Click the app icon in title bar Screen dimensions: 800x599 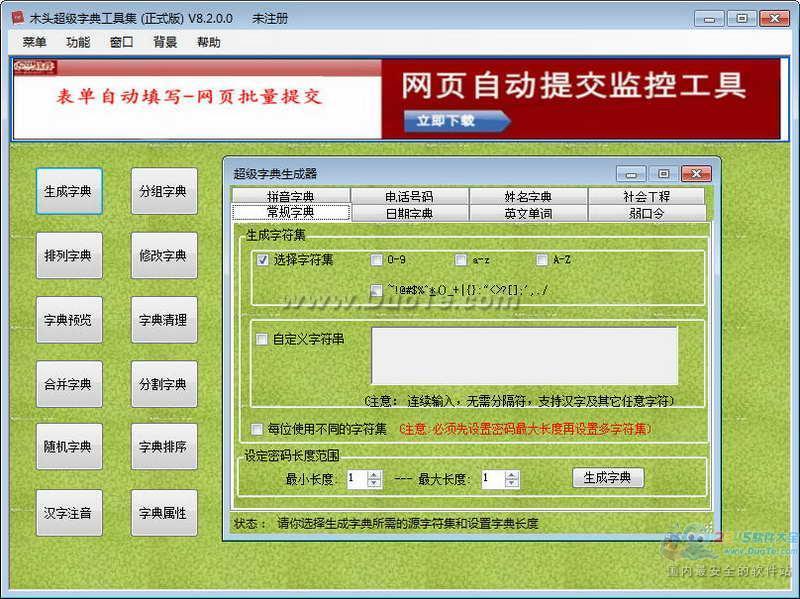pyautogui.click(x=18, y=18)
